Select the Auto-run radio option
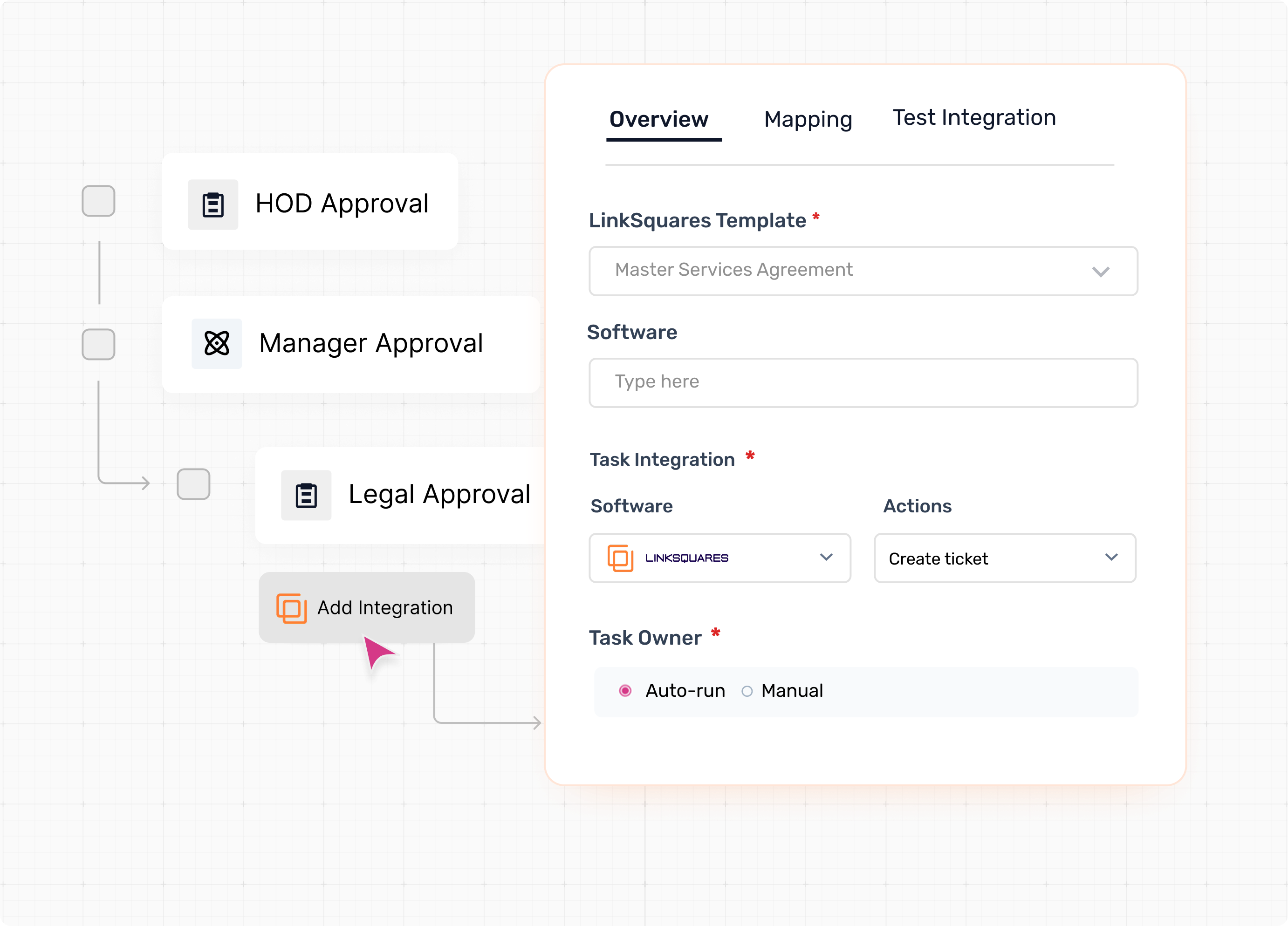This screenshot has width=1288, height=926. [x=625, y=691]
